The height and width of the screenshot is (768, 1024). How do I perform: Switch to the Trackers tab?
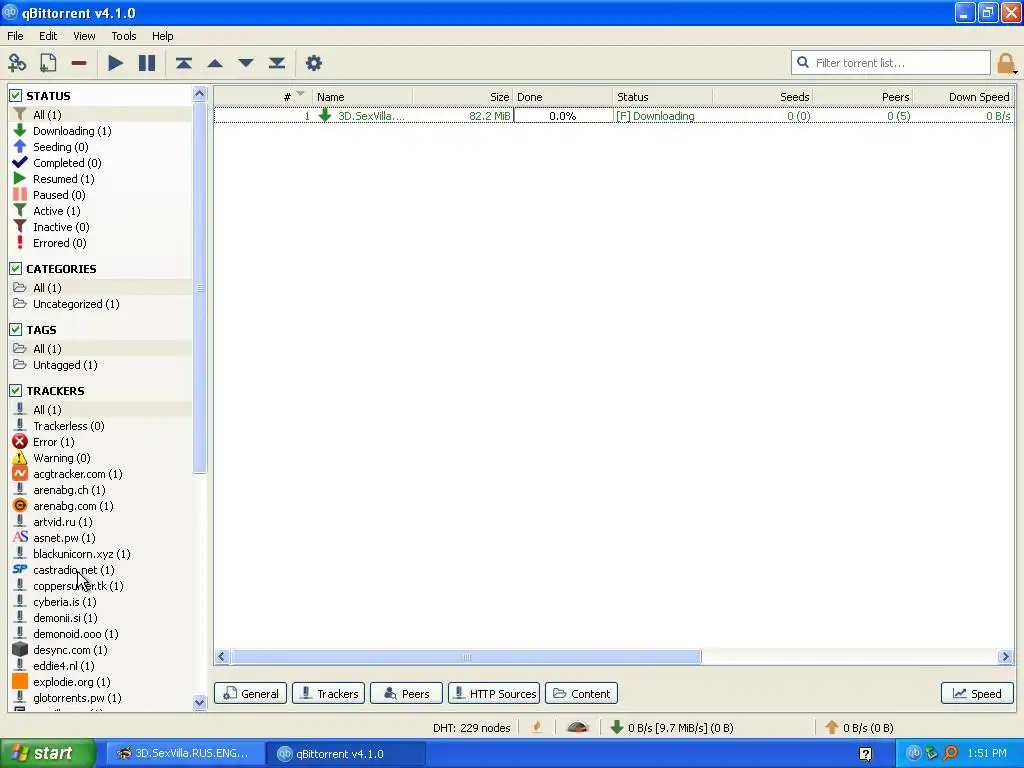point(328,694)
